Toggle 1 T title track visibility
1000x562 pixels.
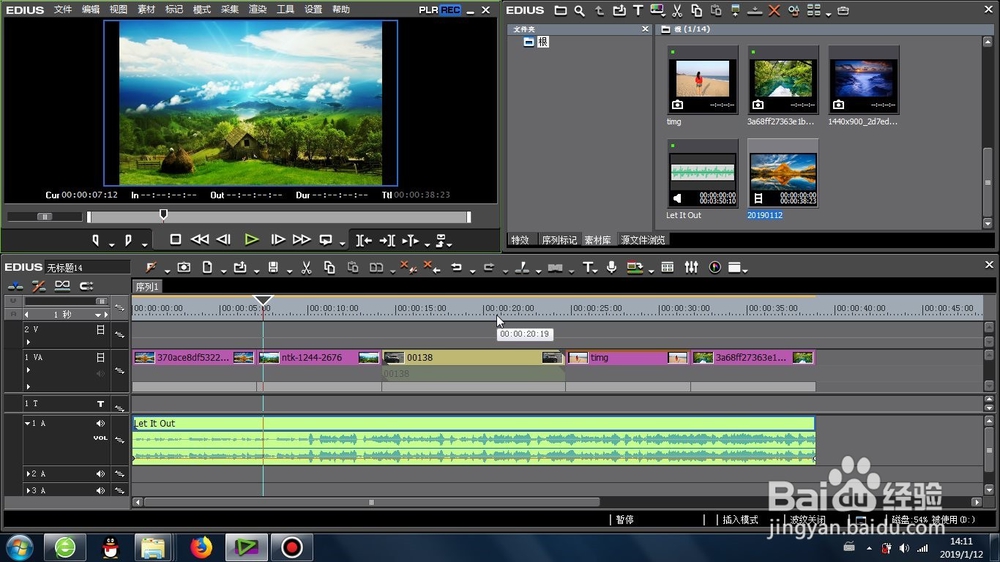click(100, 404)
